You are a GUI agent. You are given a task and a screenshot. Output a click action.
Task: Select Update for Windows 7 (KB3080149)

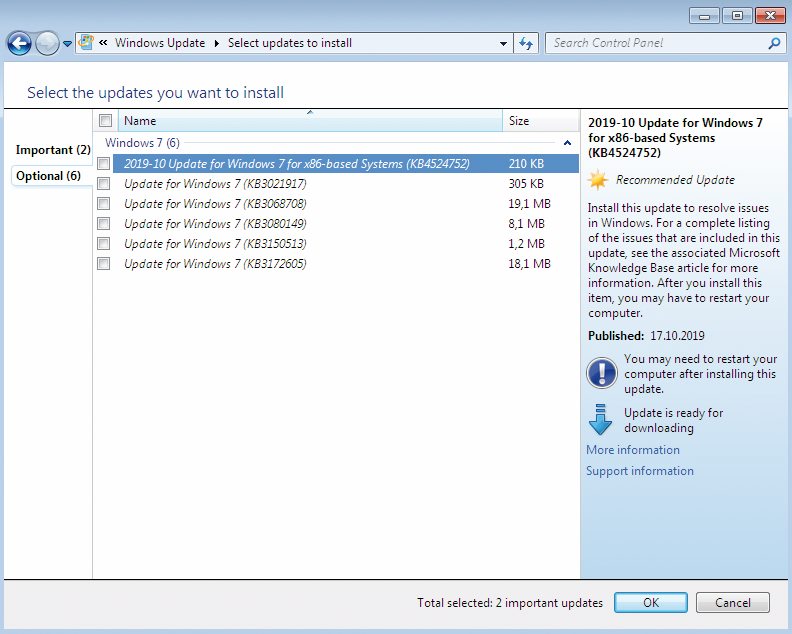pyautogui.click(x=215, y=224)
